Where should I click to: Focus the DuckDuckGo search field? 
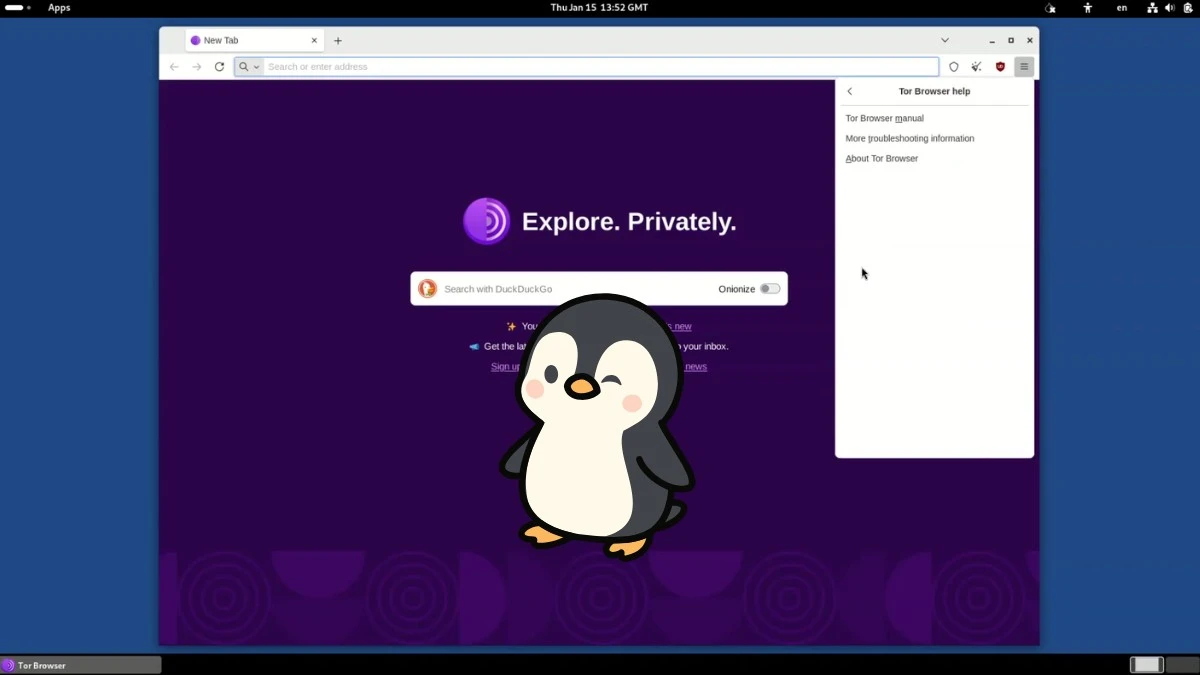pyautogui.click(x=560, y=288)
